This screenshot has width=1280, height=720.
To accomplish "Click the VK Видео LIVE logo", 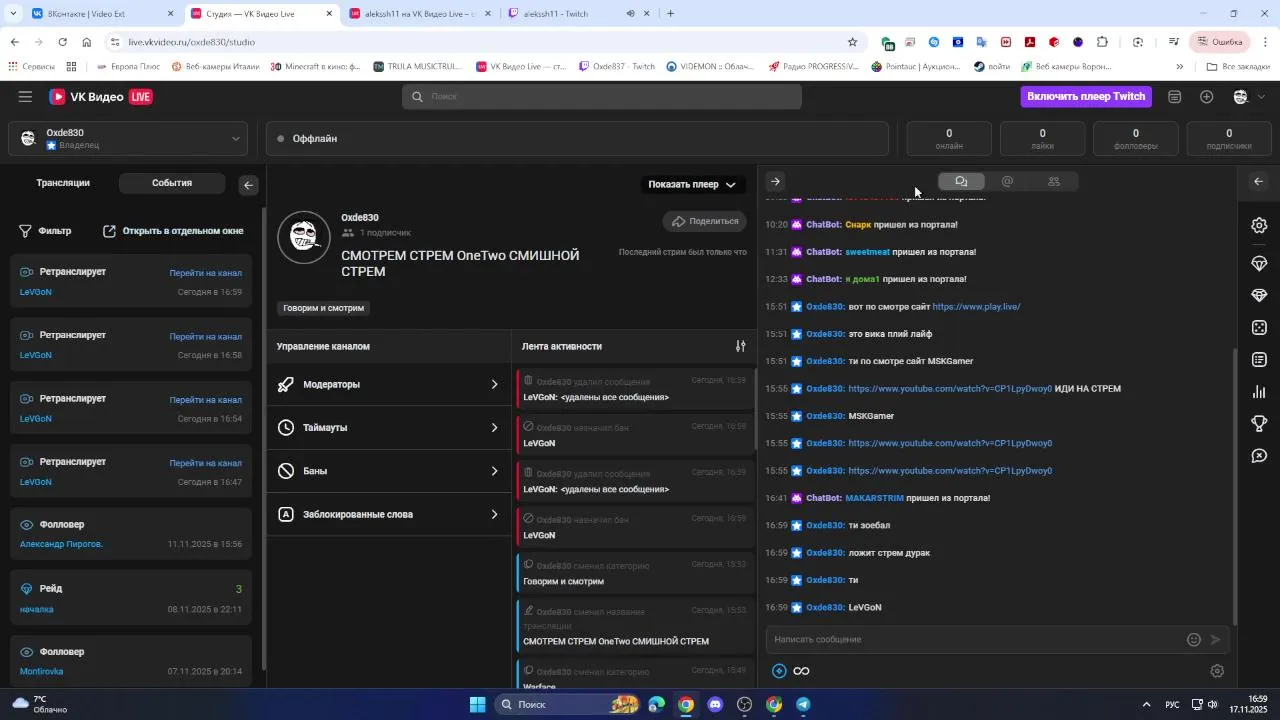I will click(101, 97).
